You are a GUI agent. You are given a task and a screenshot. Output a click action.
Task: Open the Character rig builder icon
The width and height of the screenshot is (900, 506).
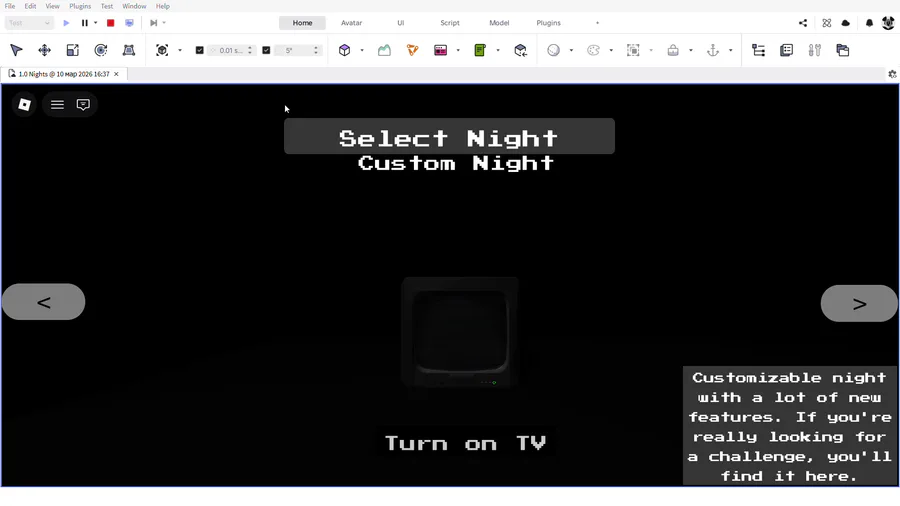[412, 50]
